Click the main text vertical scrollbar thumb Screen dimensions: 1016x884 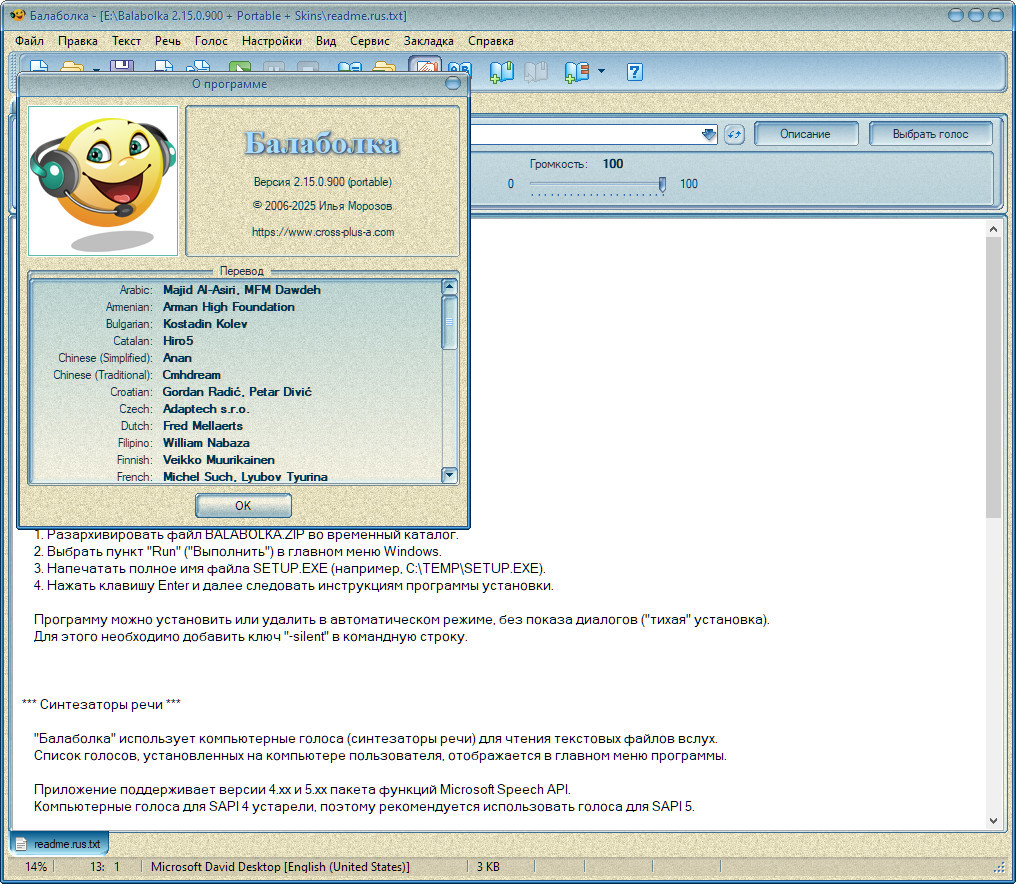pyautogui.click(x=993, y=377)
